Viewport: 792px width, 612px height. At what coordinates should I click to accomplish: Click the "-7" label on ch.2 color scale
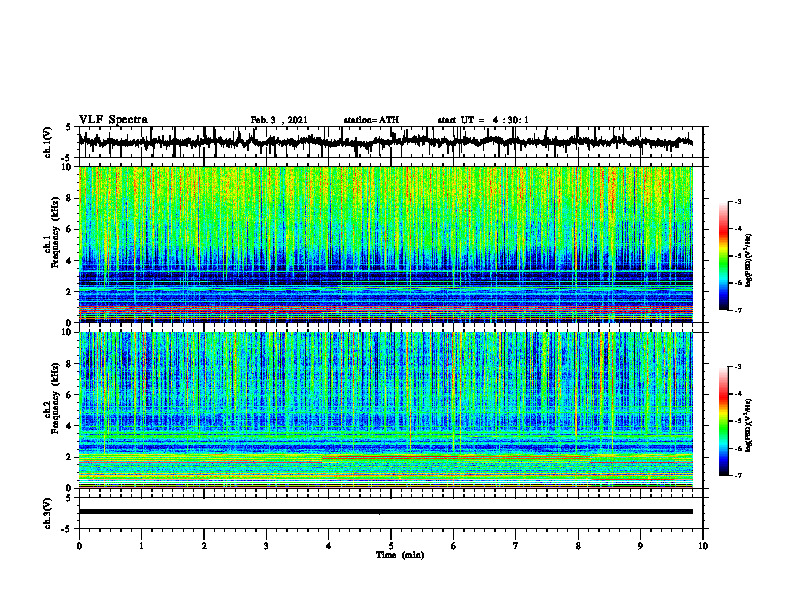[x=738, y=475]
